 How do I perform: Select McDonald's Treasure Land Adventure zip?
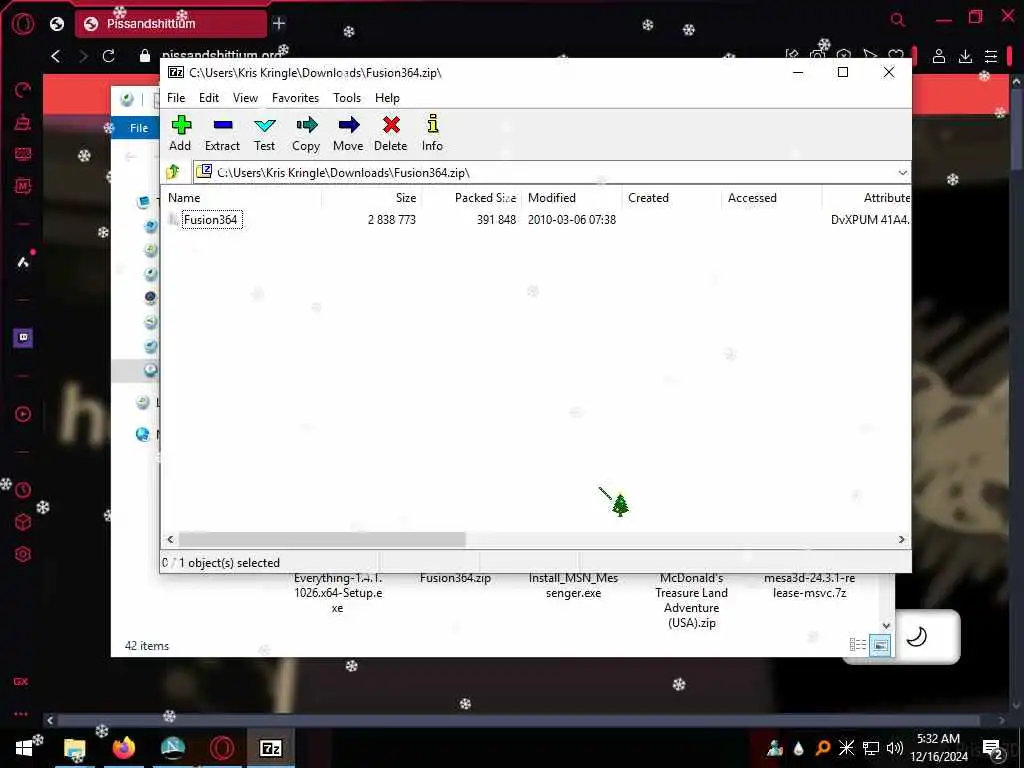[692, 601]
